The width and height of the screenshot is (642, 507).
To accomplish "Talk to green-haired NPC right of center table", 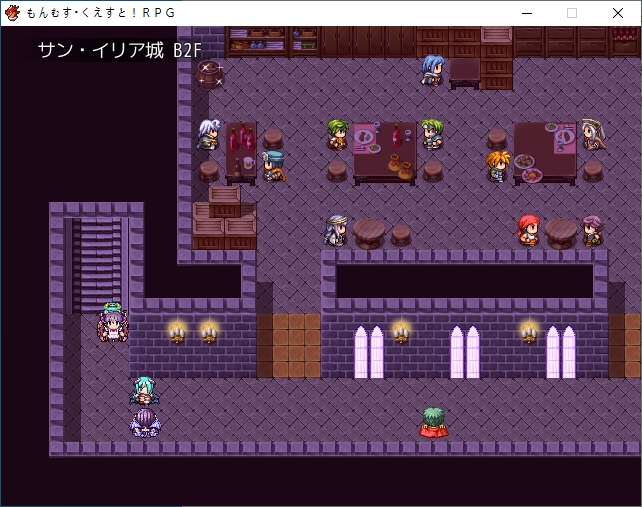I will tap(432, 134).
